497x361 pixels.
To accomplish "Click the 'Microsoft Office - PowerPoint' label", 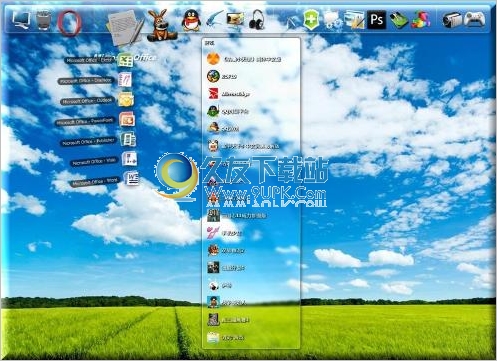I will [x=85, y=122].
